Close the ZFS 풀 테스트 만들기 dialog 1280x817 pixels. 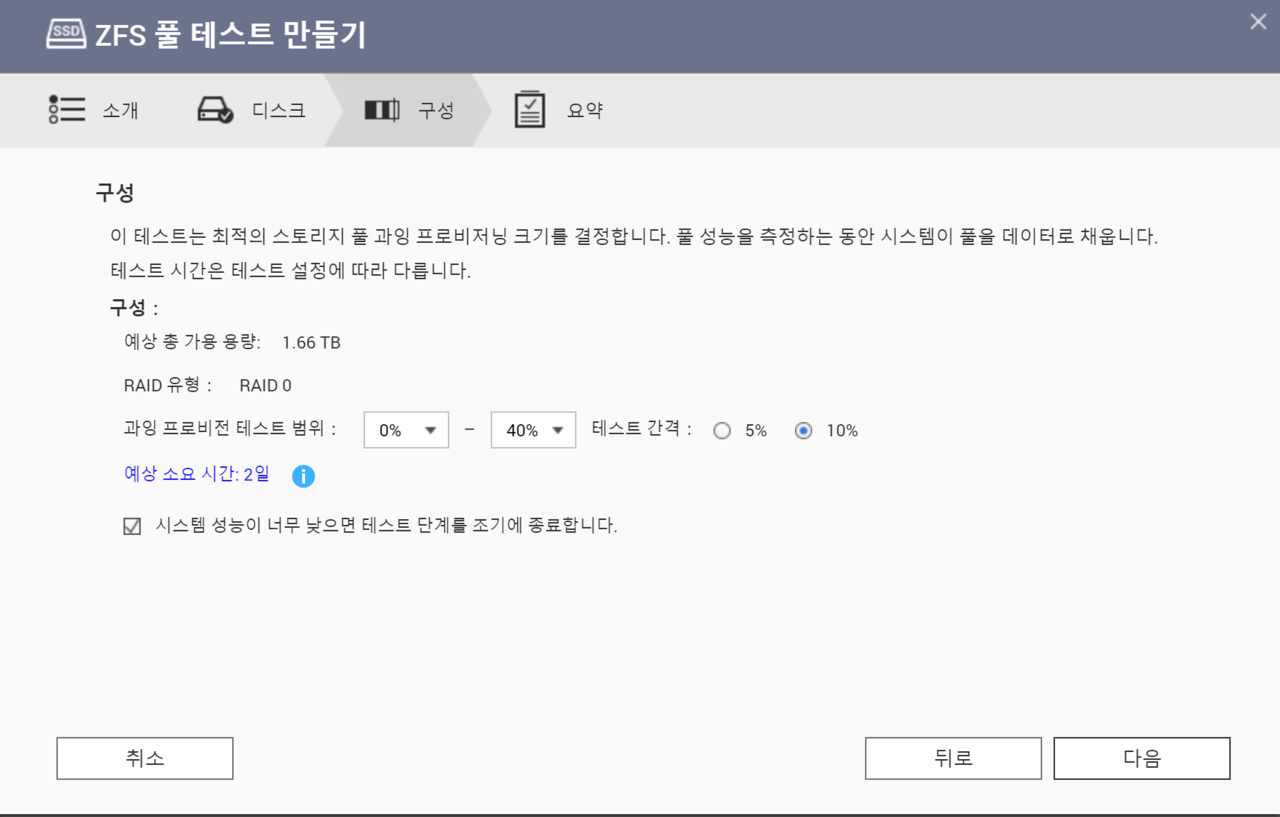tap(1258, 22)
